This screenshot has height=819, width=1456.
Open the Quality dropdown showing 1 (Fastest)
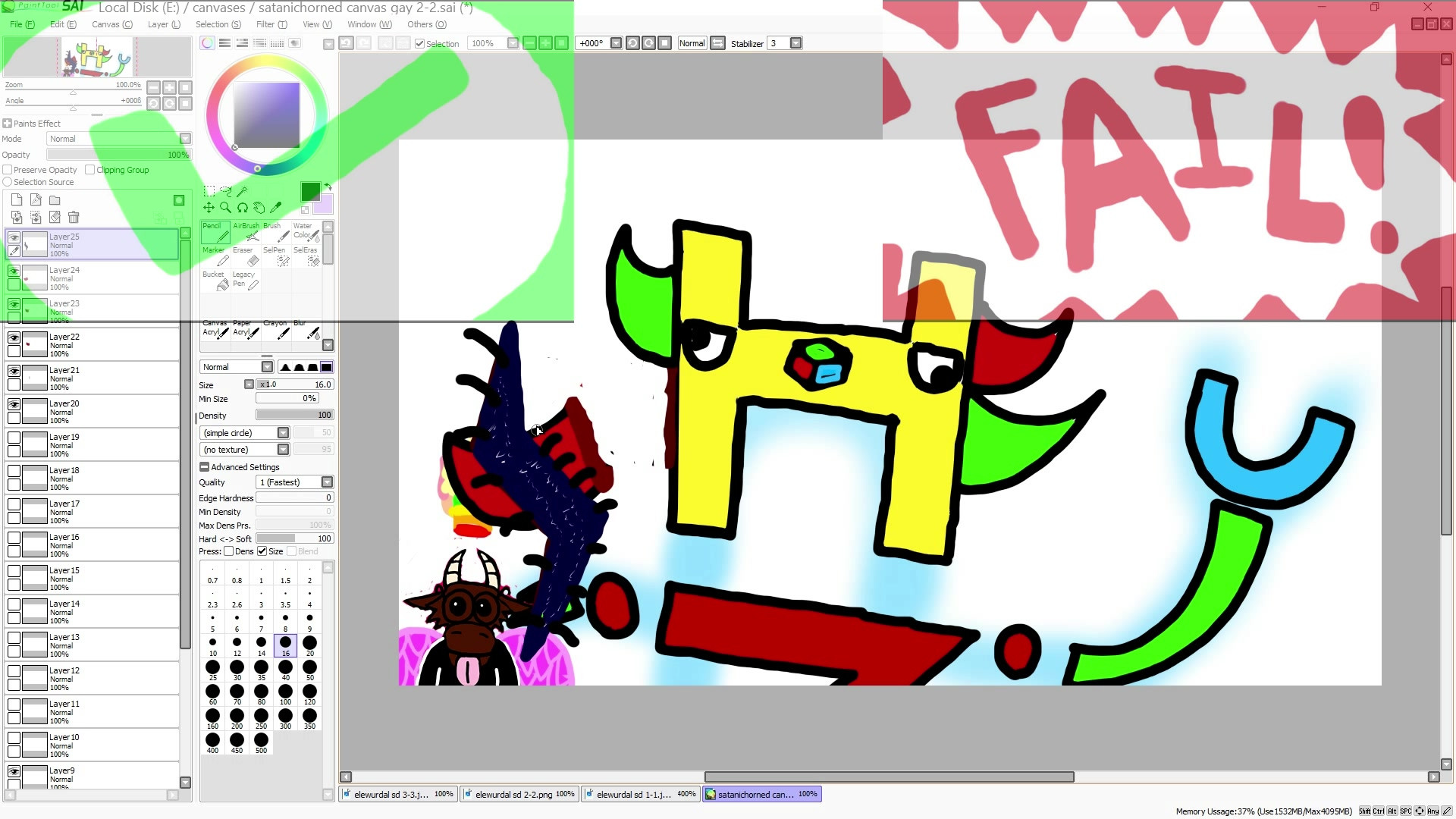327,482
